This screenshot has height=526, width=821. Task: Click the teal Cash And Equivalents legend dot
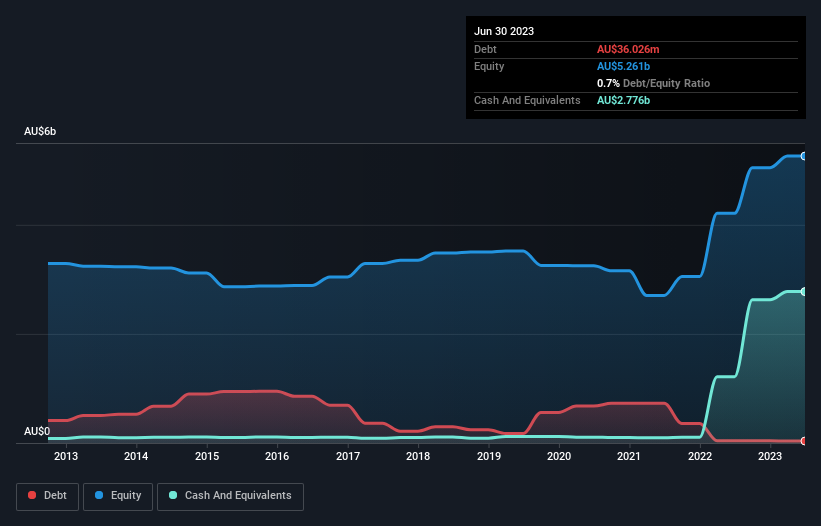[x=173, y=495]
